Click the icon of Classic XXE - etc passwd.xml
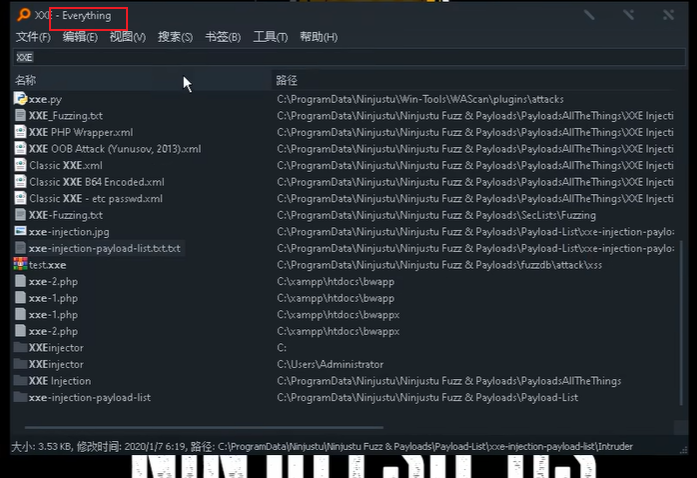This screenshot has height=478, width=697. click(x=20, y=198)
